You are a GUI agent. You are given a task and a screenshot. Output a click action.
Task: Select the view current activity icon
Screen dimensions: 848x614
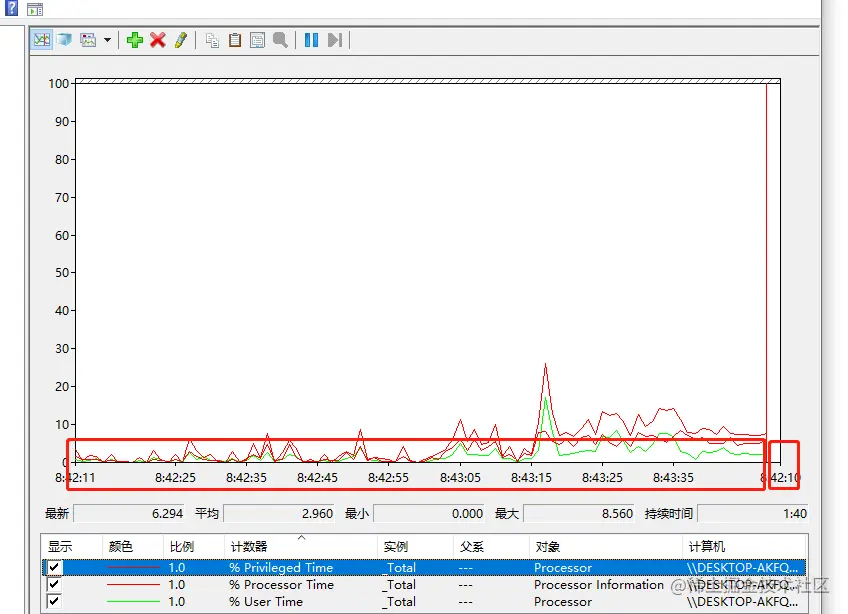click(42, 40)
